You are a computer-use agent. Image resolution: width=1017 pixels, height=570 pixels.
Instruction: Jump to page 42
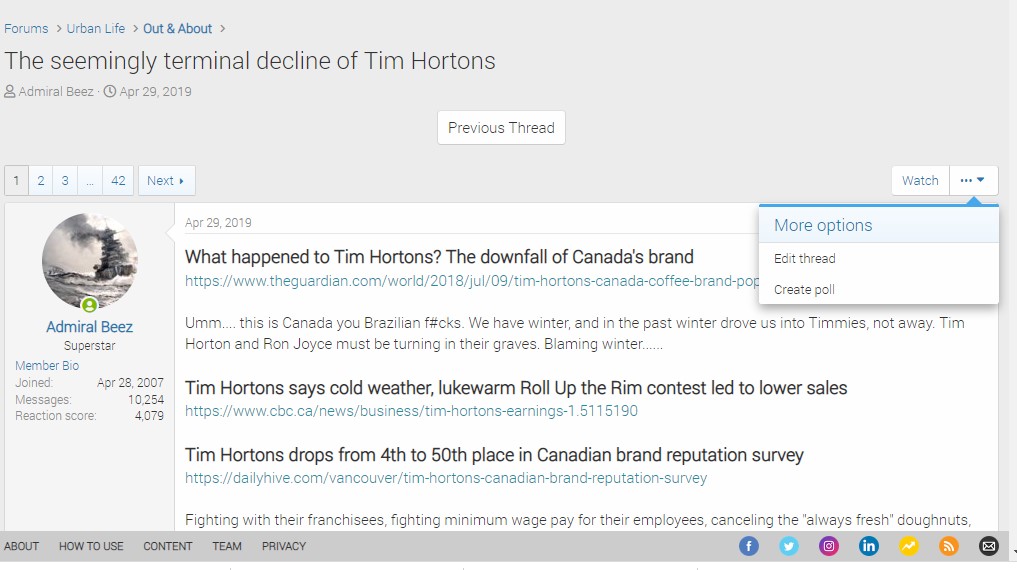point(118,181)
